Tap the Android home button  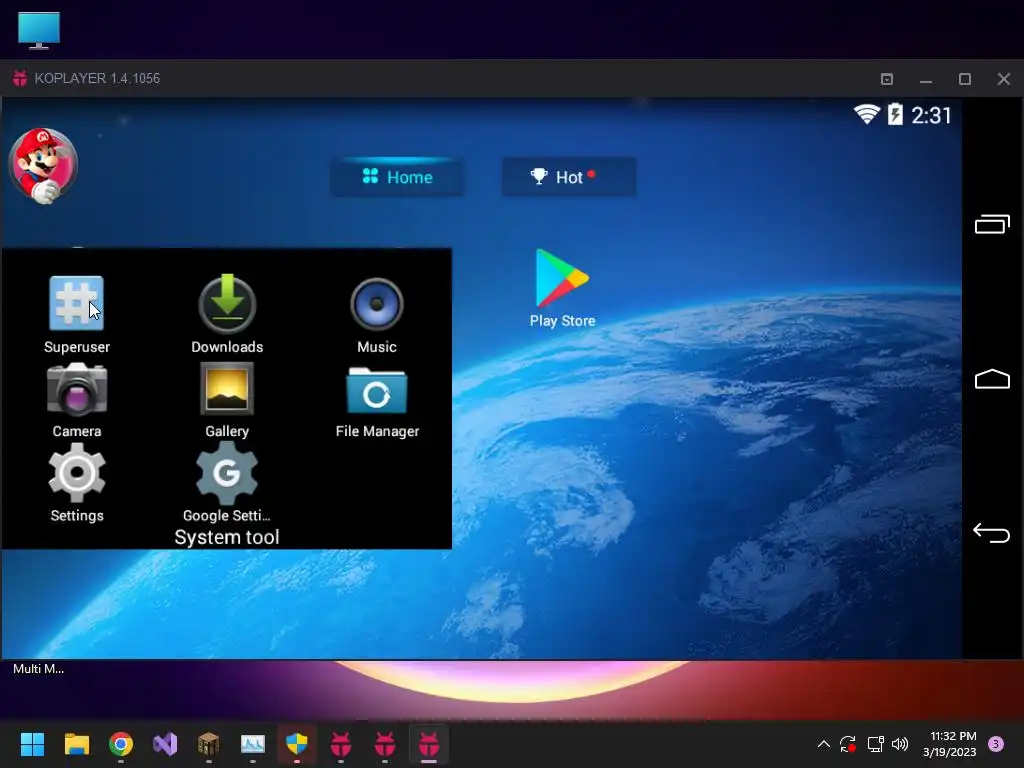pyautogui.click(x=992, y=379)
